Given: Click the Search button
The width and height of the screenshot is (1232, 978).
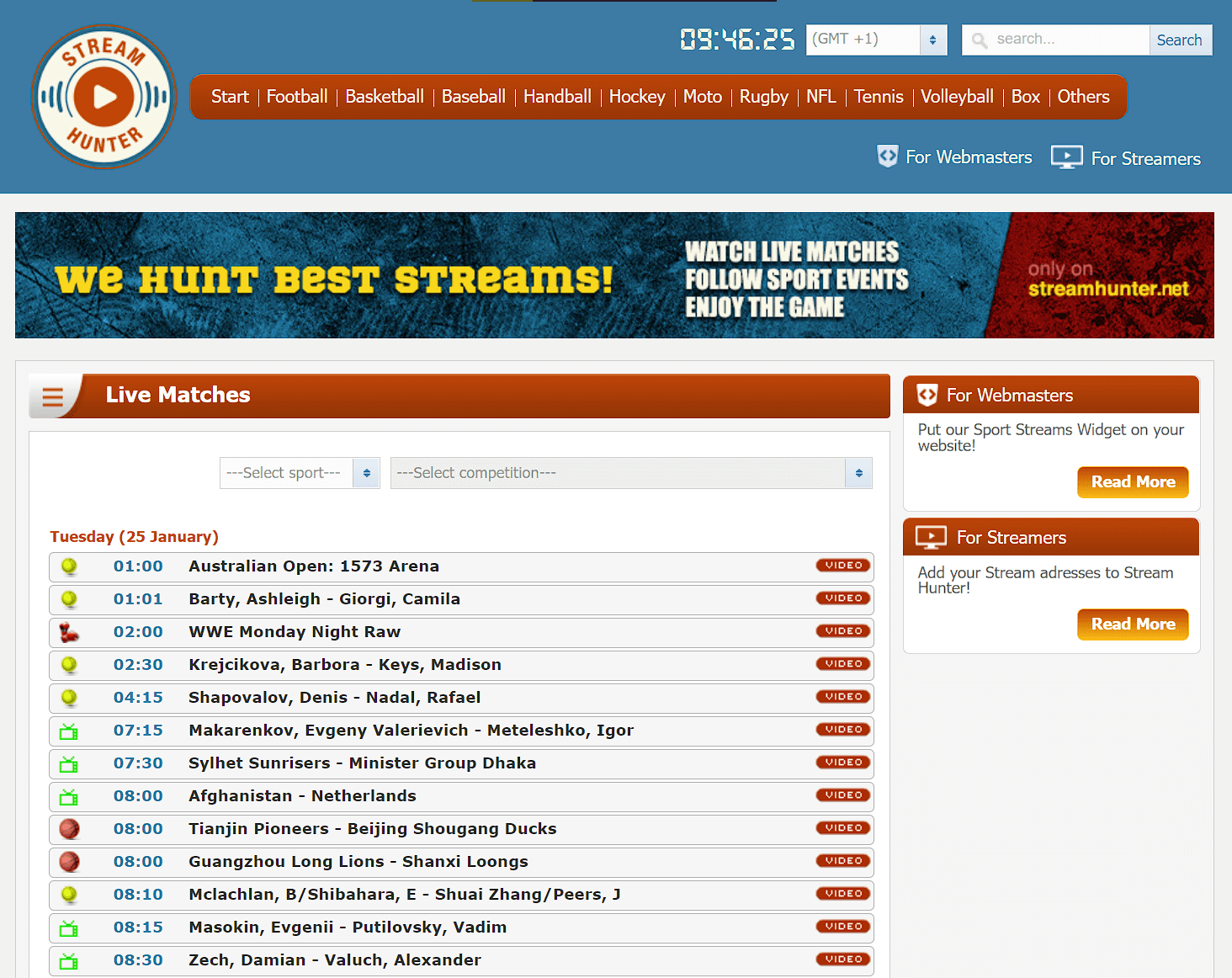Looking at the screenshot, I should click(x=1179, y=40).
